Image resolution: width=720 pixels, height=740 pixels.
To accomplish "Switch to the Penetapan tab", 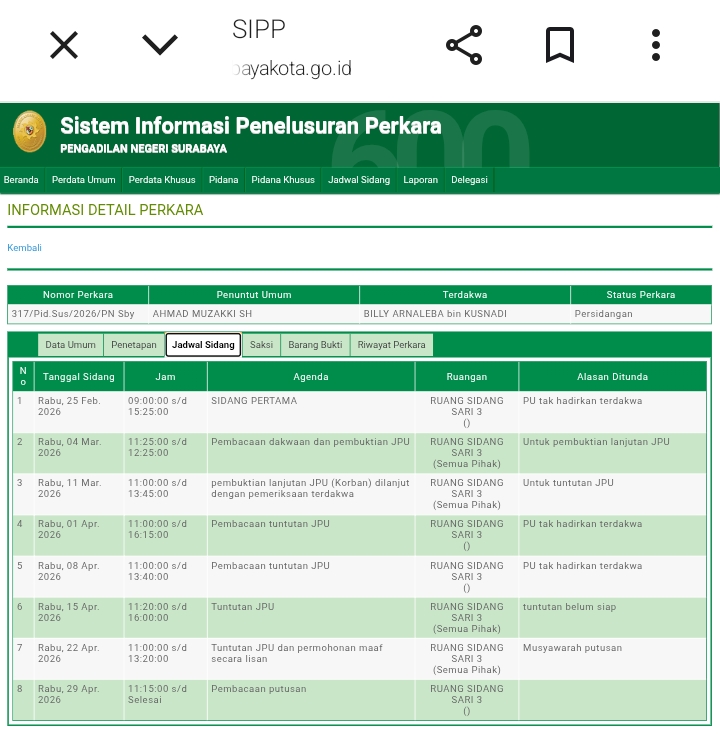I will 134,345.
